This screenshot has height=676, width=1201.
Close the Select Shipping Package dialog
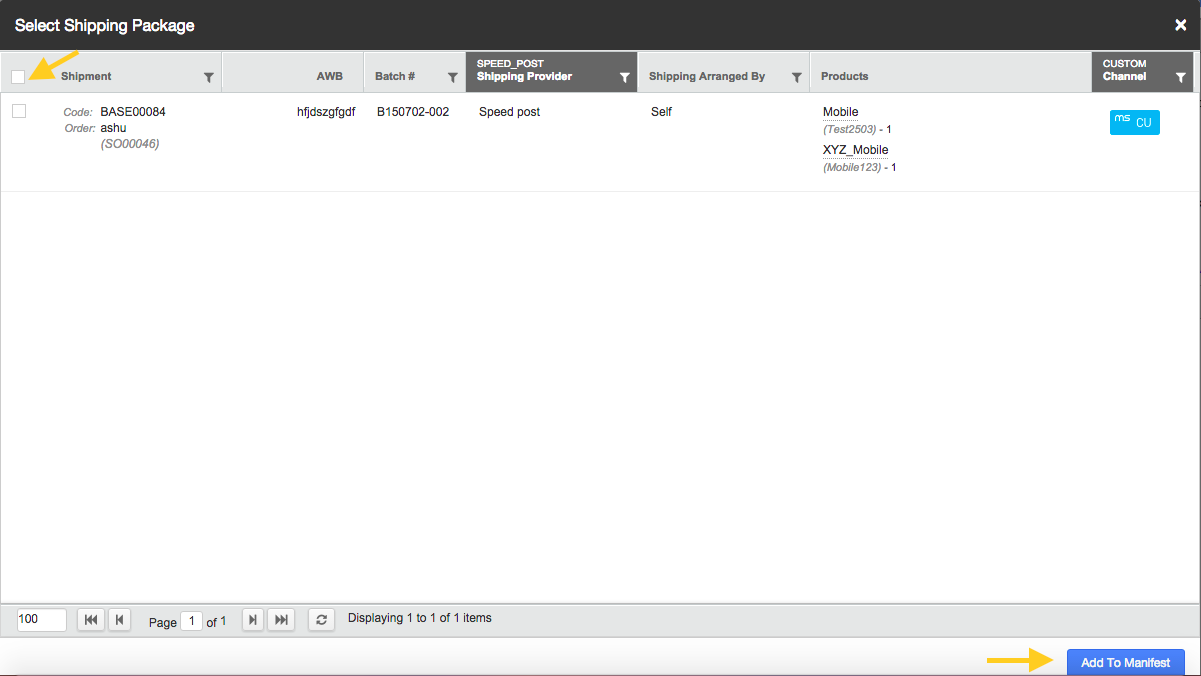coord(1180,26)
